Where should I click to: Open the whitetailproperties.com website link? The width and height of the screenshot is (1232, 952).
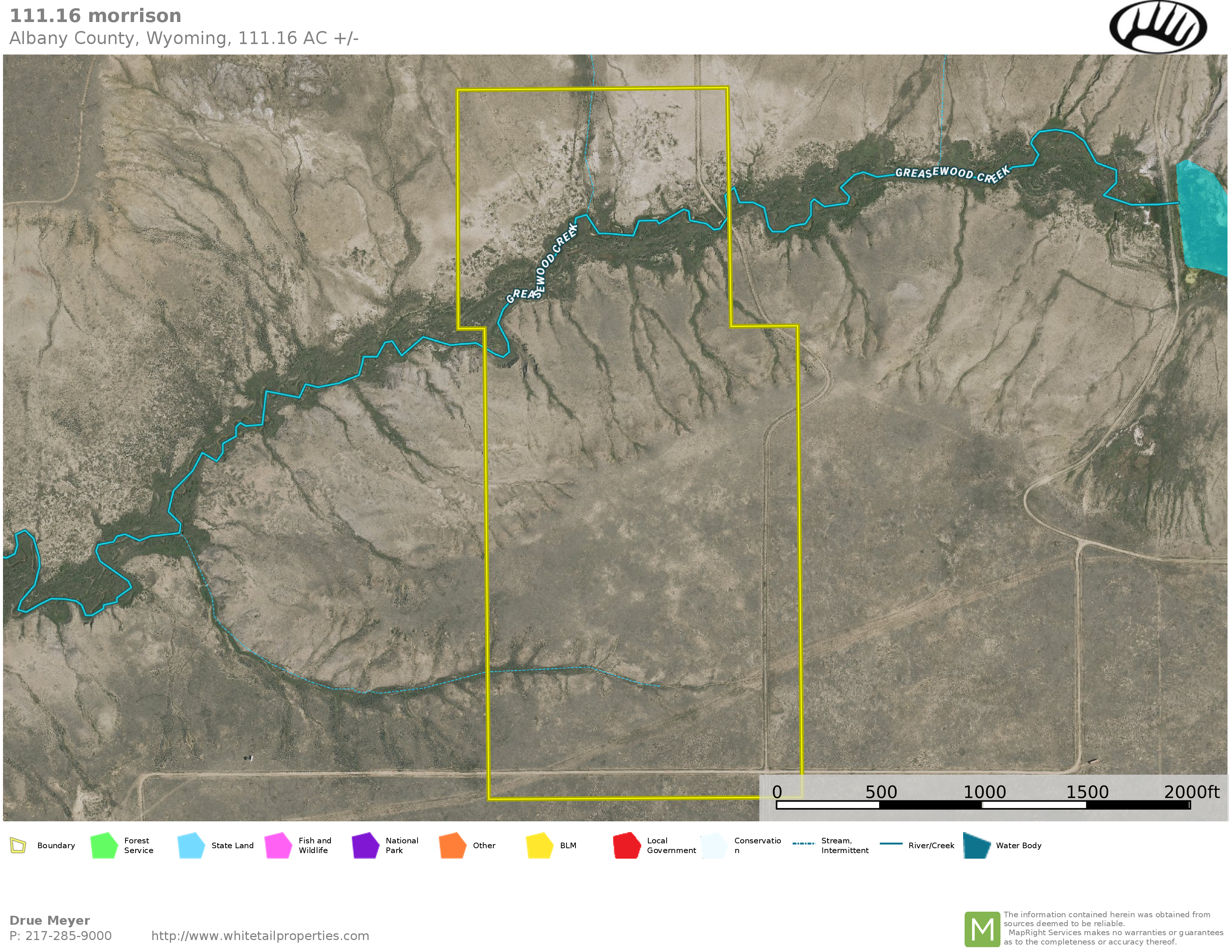pyautogui.click(x=260, y=936)
